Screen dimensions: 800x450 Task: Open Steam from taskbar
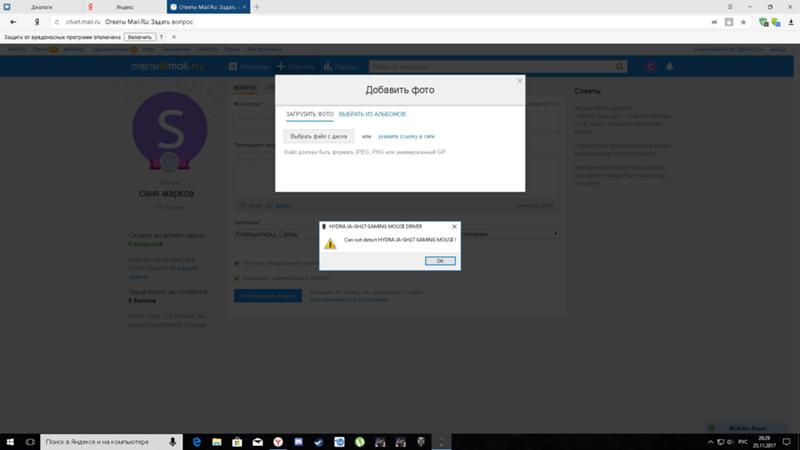coord(319,442)
